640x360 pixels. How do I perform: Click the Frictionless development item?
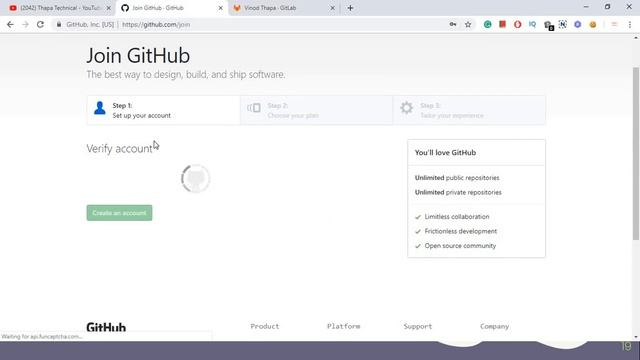point(461,231)
